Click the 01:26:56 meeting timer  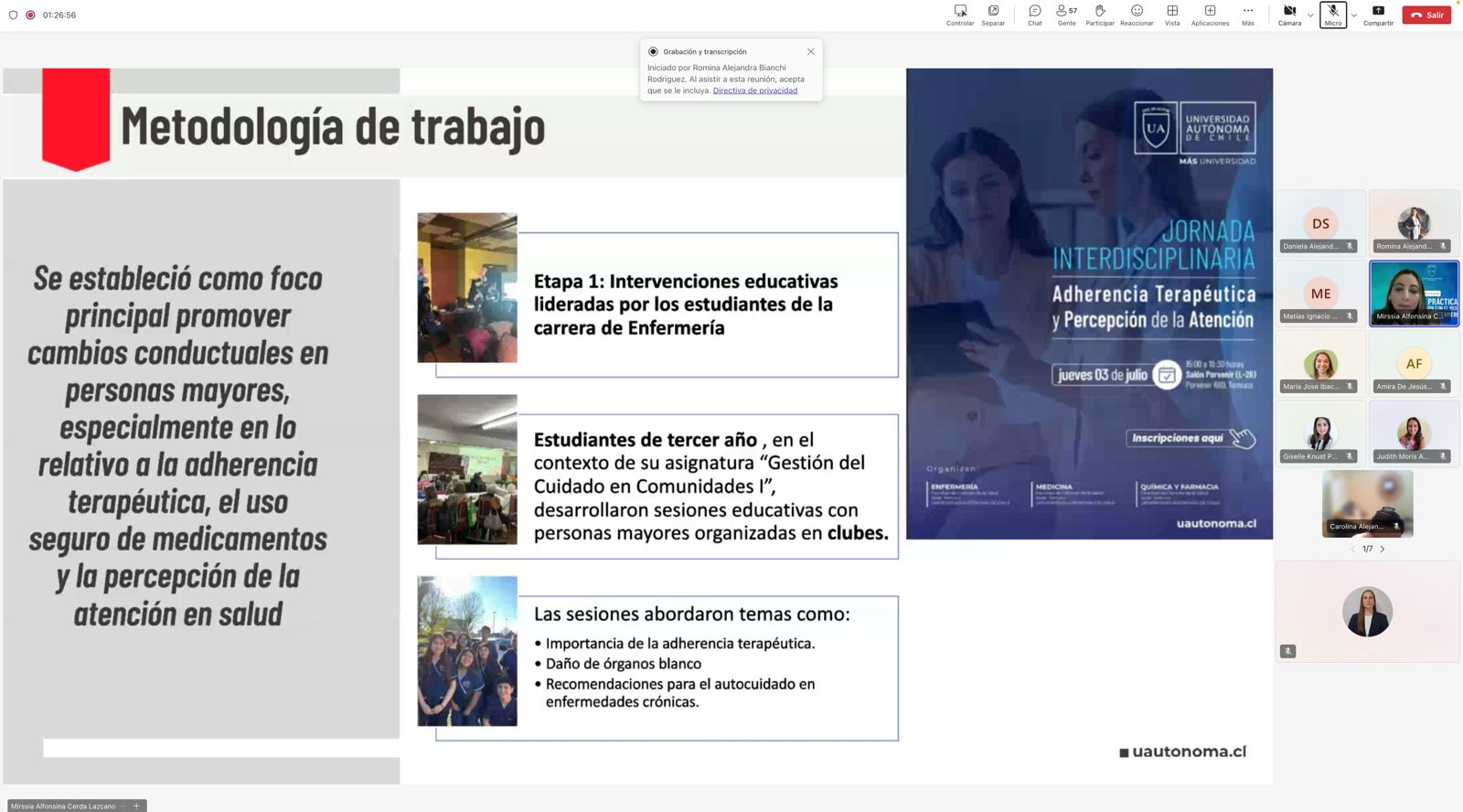tap(59, 15)
